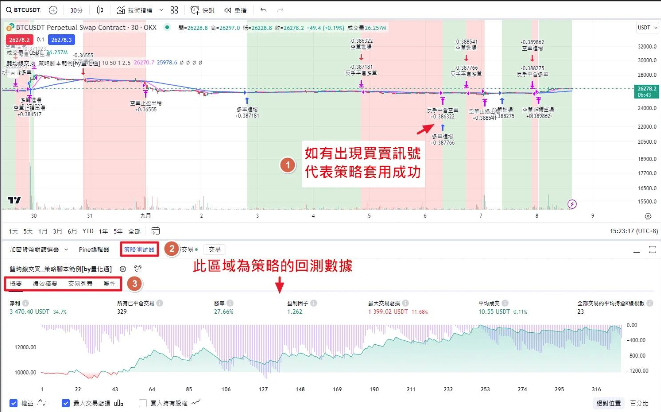Maximize the bottom panel
Image resolution: width=661 pixels, height=412 pixels.
point(652,250)
